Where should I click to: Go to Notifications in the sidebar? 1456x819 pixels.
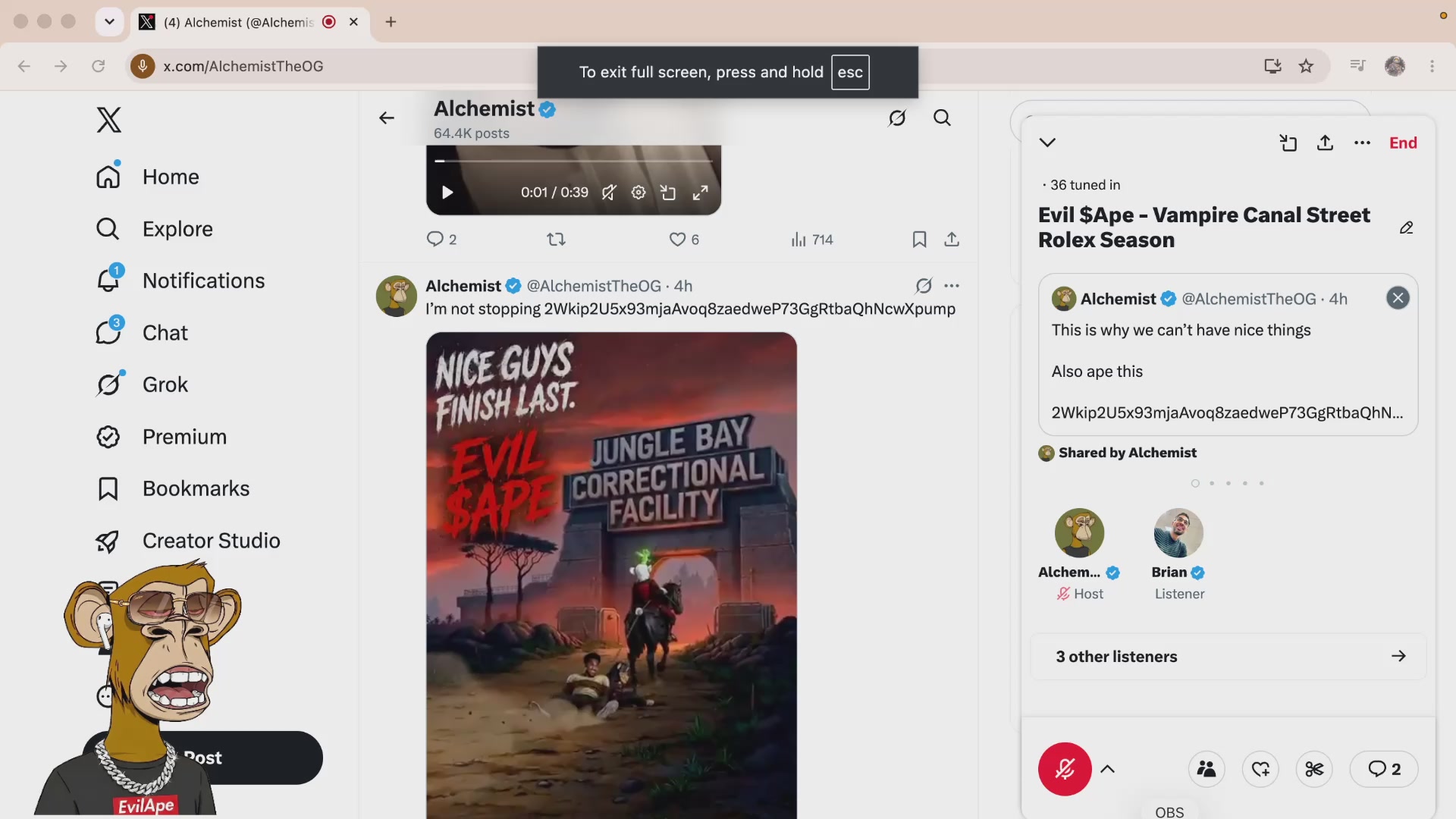point(180,281)
